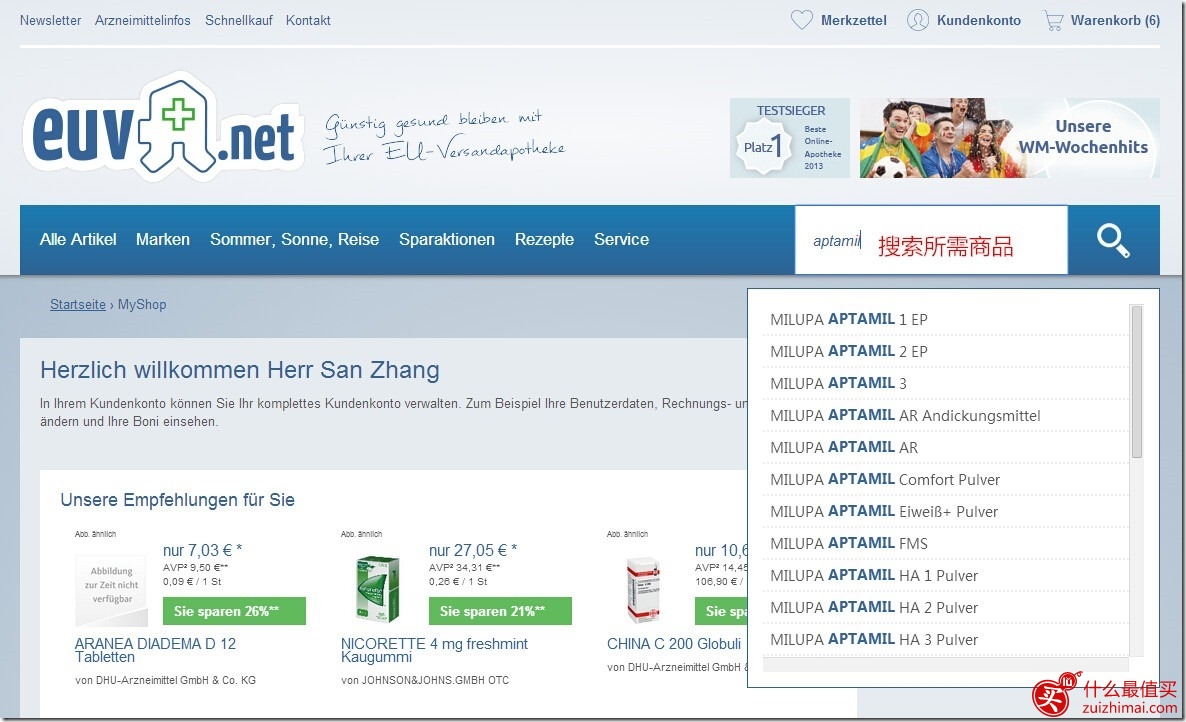This screenshot has height=722, width=1186.
Task: Click the suggestion list scrollbar thumb
Action: pyautogui.click(x=1137, y=381)
